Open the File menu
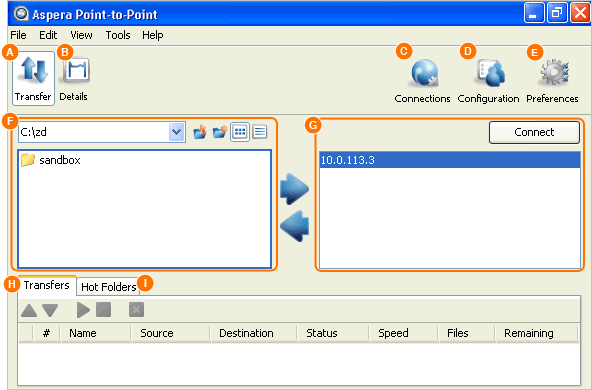The width and height of the screenshot is (592, 390). [18, 35]
